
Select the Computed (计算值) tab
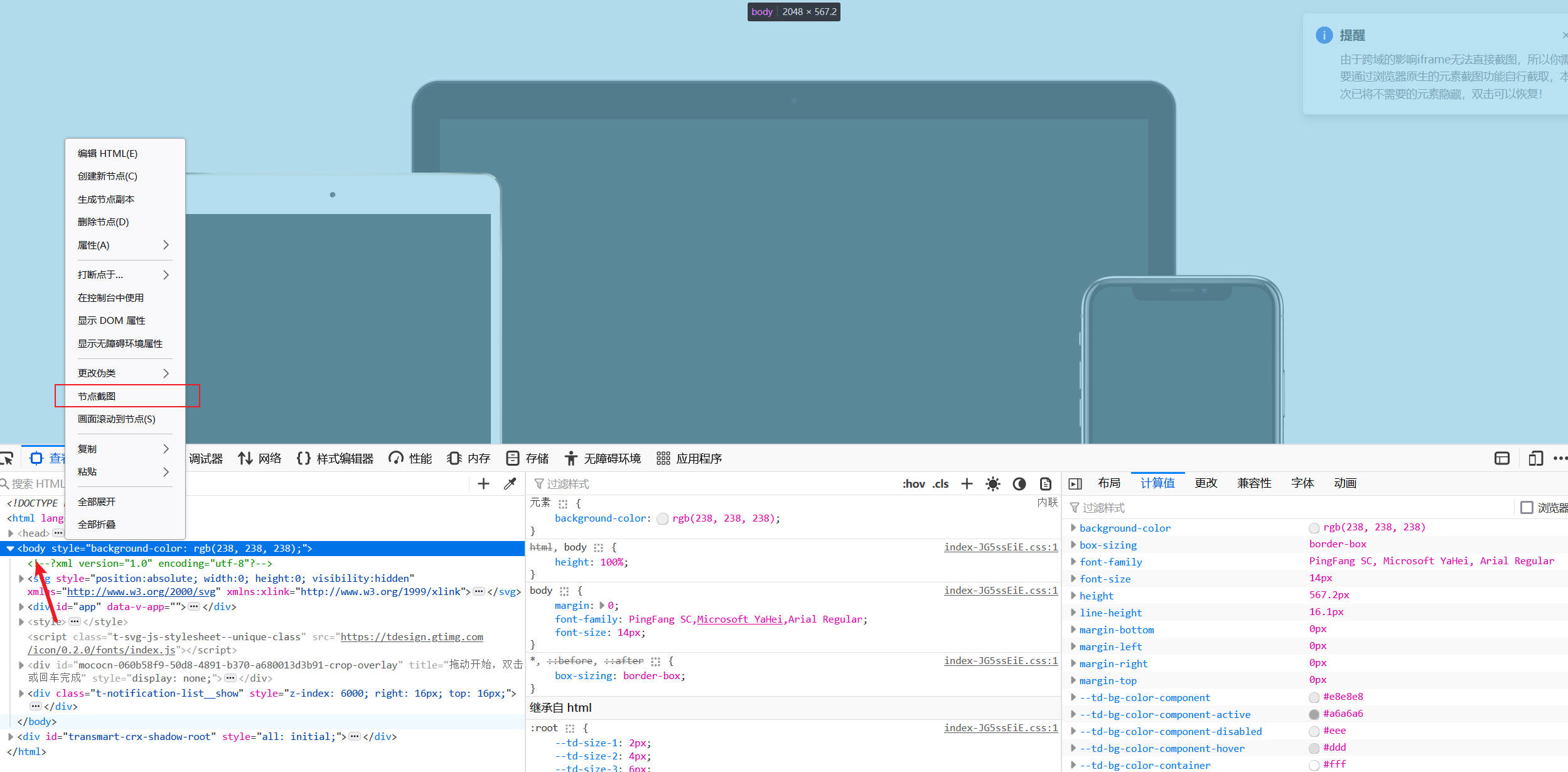point(1157,483)
